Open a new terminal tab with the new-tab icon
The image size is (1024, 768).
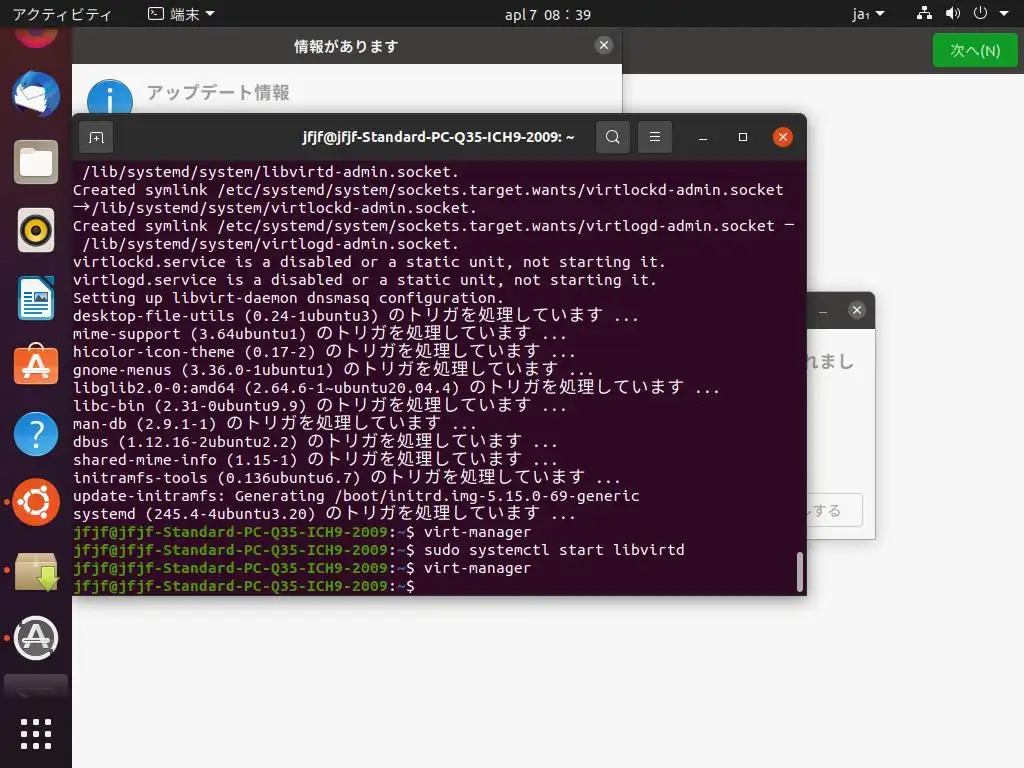[x=96, y=137]
